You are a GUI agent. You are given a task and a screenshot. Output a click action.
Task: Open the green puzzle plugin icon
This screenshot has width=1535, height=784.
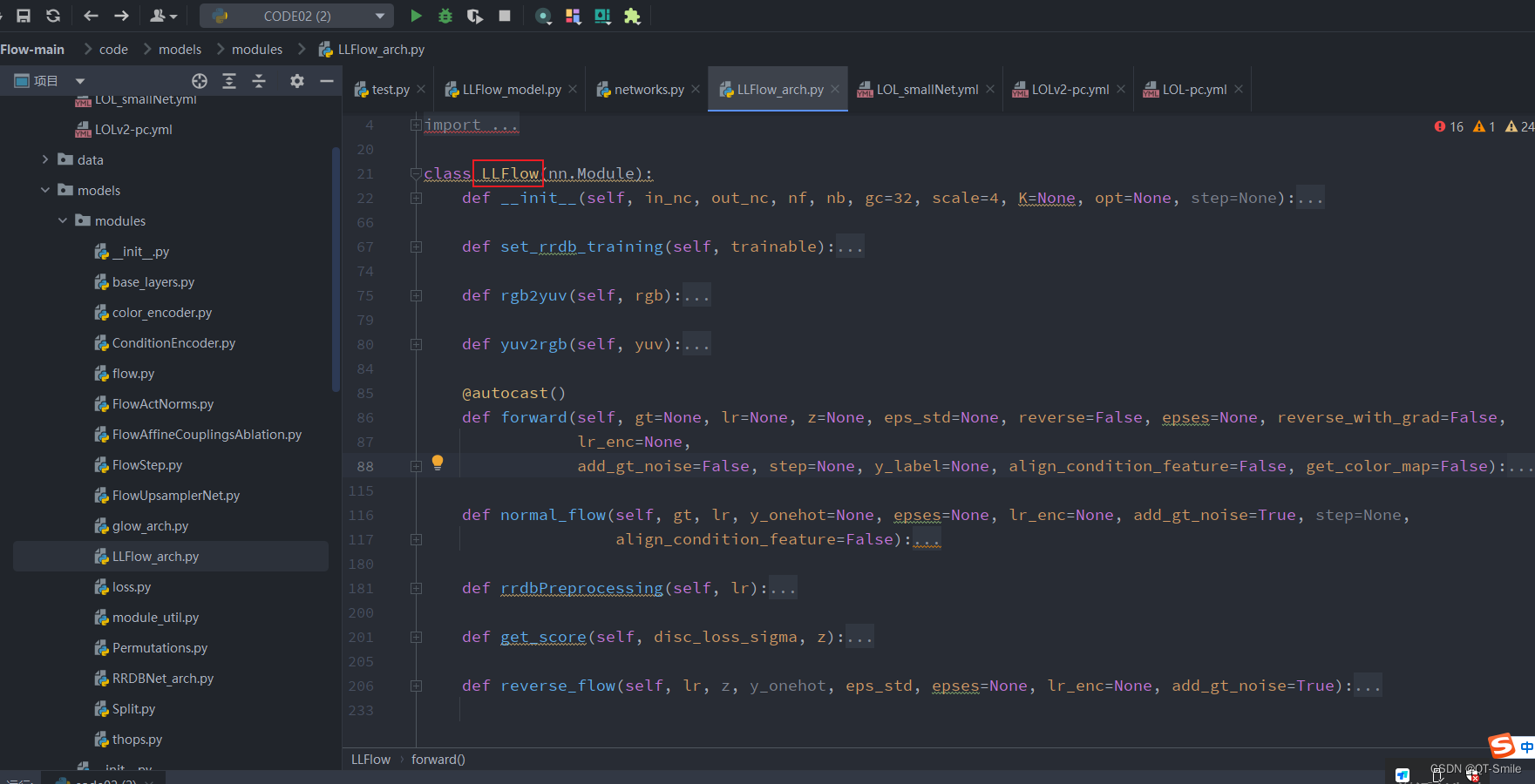tap(632, 16)
